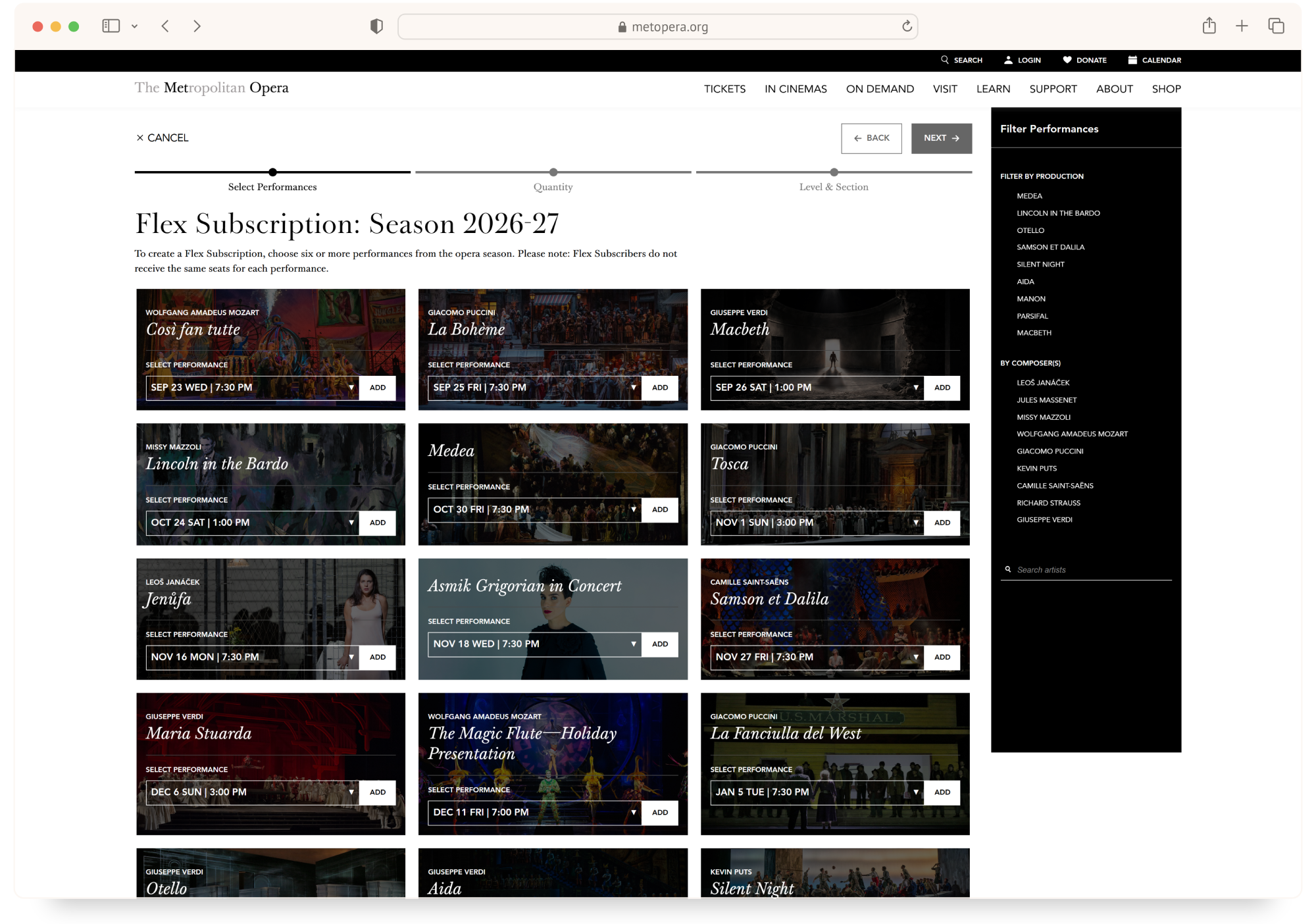Expand The Magic Flute performance dropdown

(534, 812)
